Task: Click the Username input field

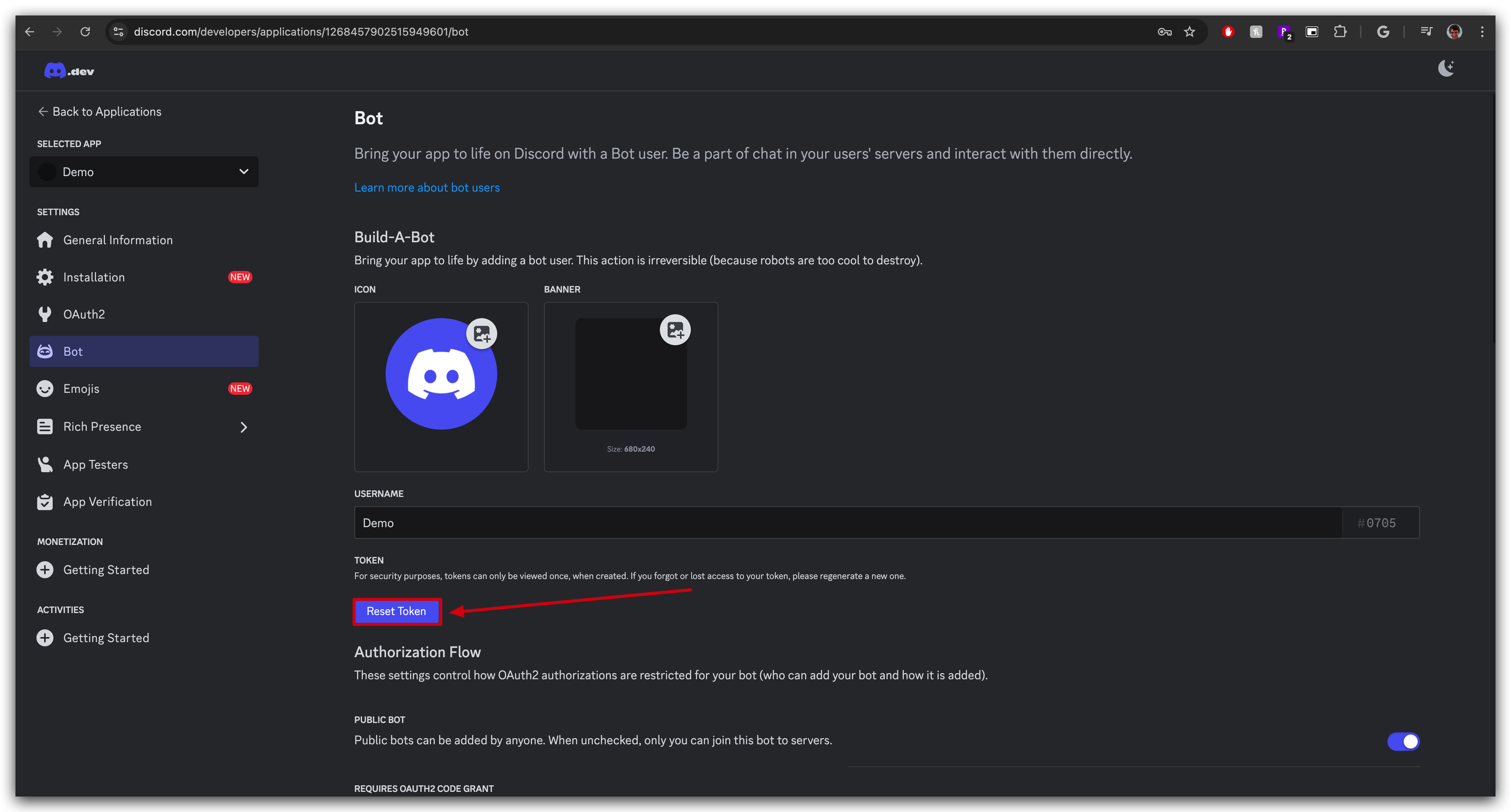Action: 848,522
